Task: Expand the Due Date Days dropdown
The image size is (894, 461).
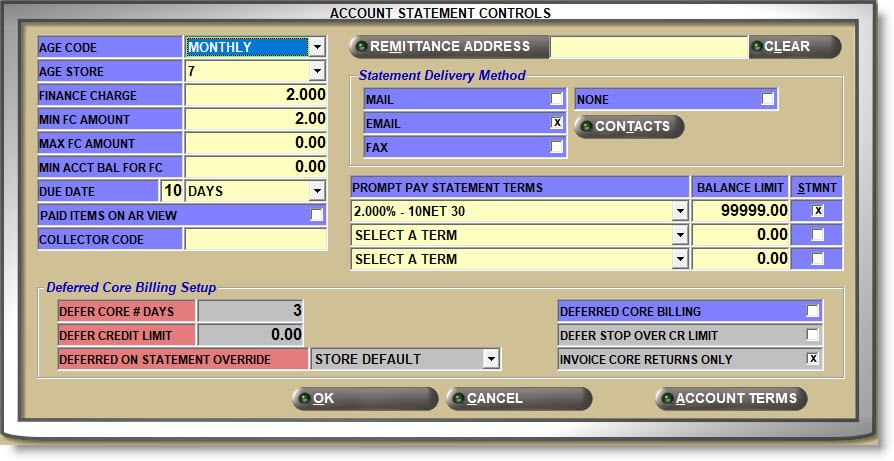Action: coord(317,191)
